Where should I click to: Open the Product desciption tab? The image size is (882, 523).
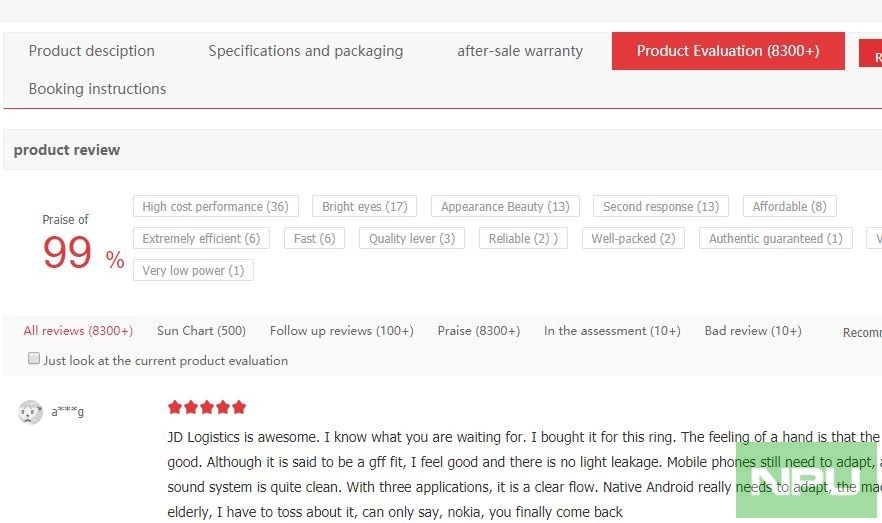pyautogui.click(x=92, y=51)
